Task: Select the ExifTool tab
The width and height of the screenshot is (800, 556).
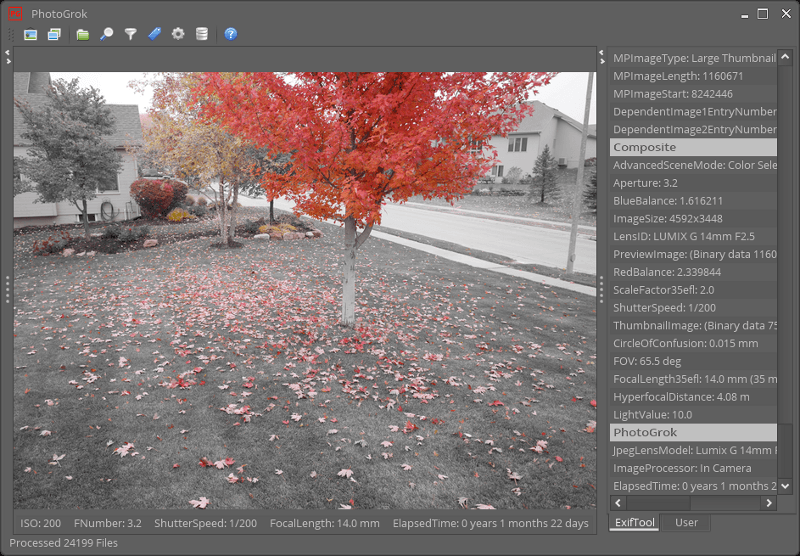Action: [634, 522]
